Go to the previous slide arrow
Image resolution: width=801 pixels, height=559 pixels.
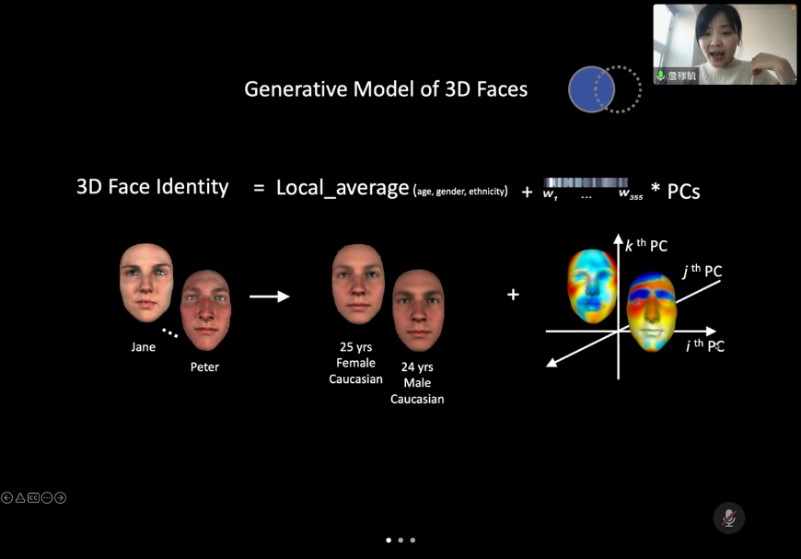[x=7, y=498]
